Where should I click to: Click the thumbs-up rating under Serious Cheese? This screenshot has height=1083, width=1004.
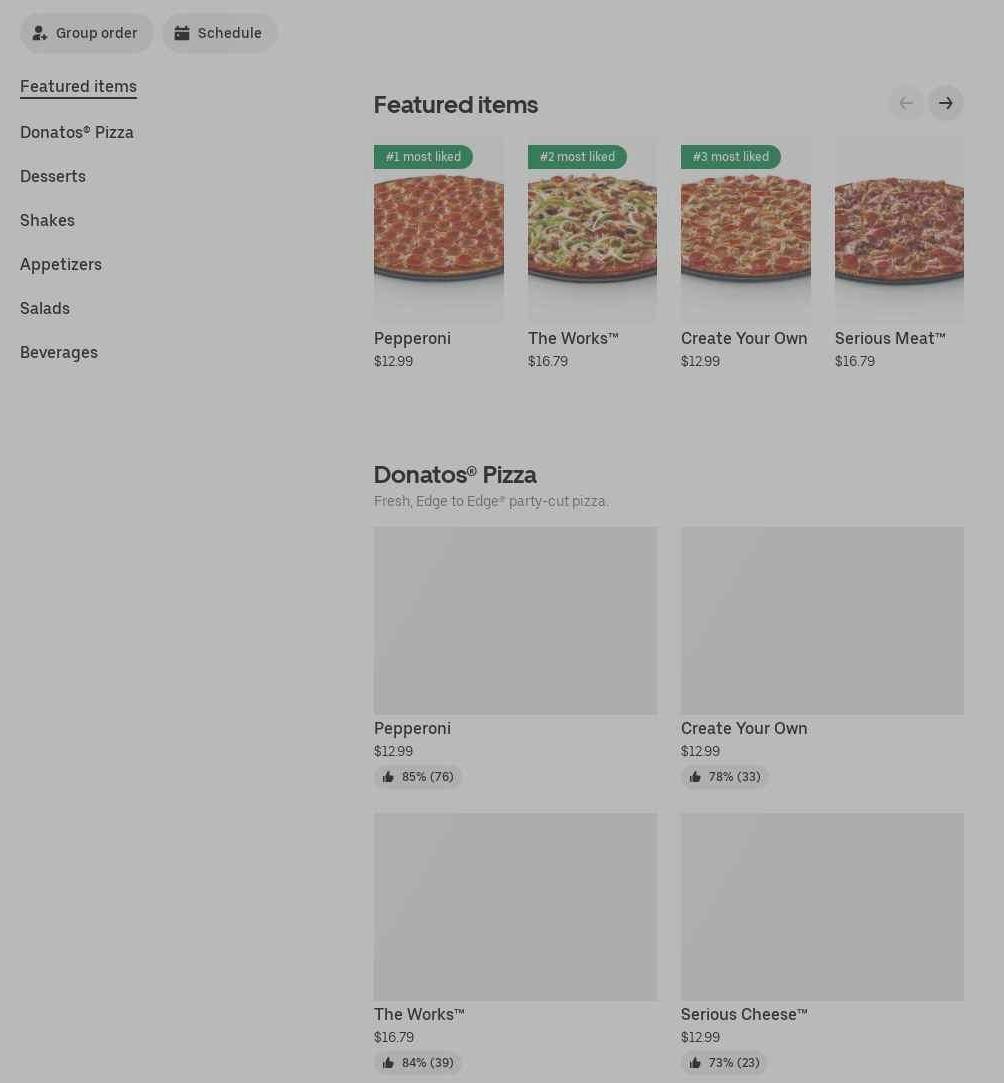(x=725, y=1063)
